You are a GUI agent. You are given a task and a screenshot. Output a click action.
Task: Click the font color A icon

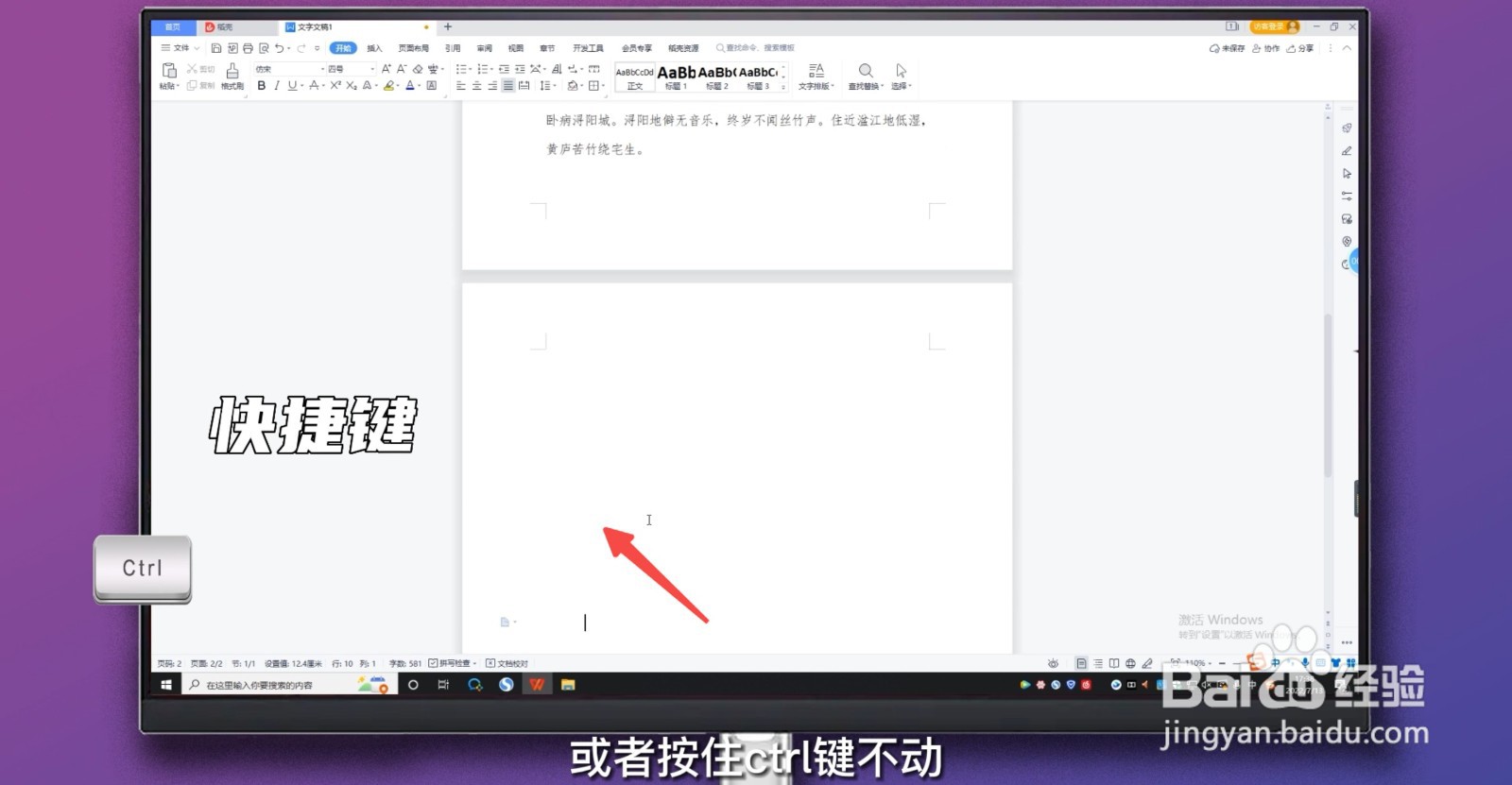coord(410,85)
